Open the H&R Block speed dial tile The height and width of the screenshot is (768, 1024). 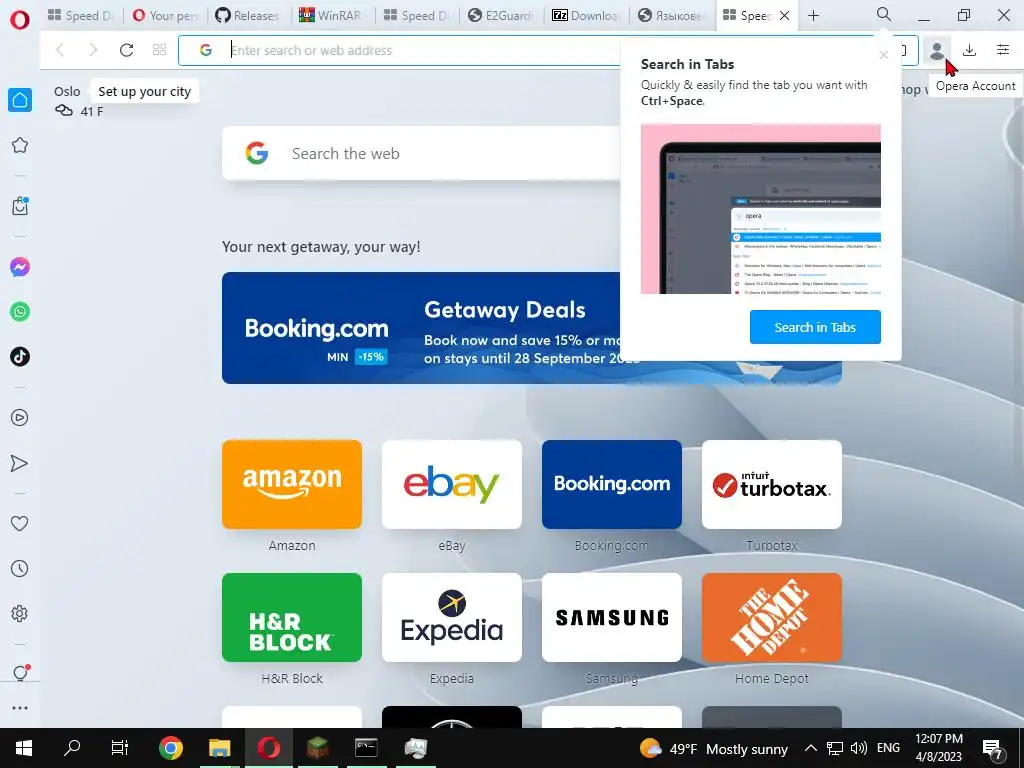(292, 618)
